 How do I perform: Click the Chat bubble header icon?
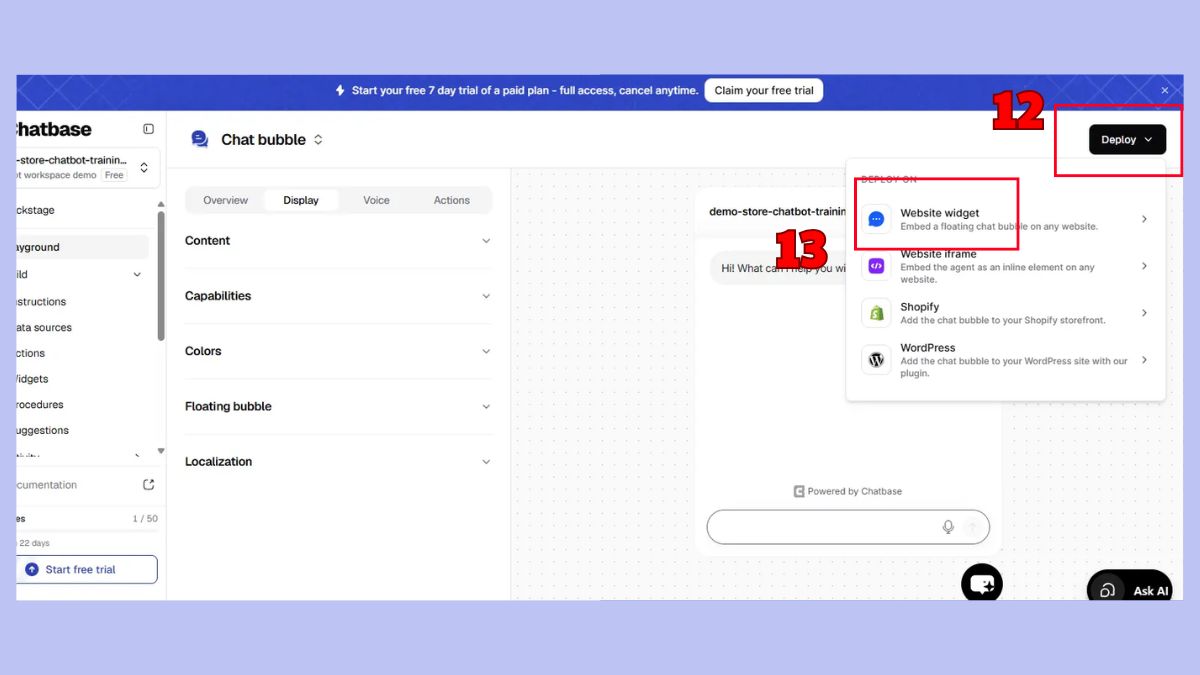[x=200, y=139]
